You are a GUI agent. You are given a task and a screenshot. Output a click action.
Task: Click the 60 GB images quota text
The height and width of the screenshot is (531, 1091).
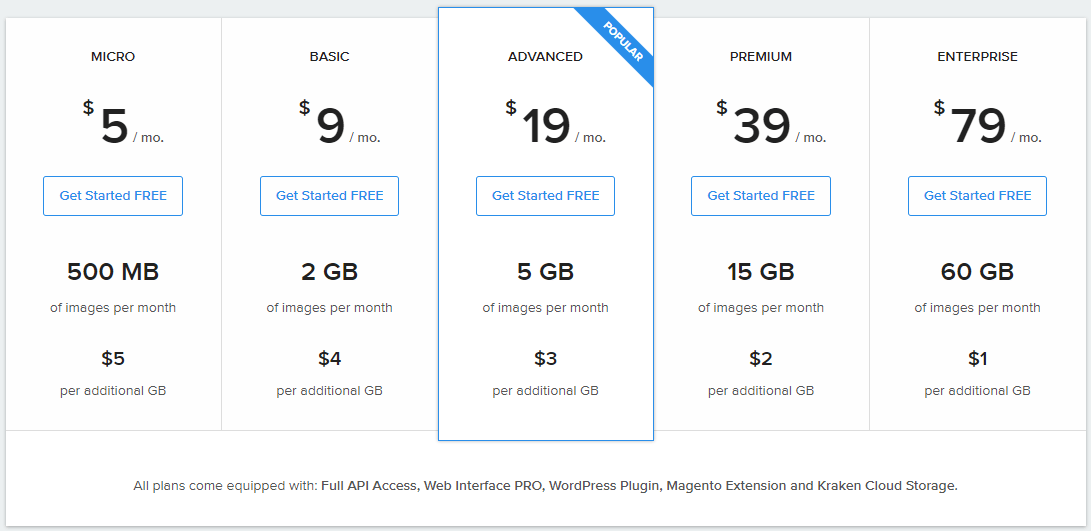pos(977,271)
